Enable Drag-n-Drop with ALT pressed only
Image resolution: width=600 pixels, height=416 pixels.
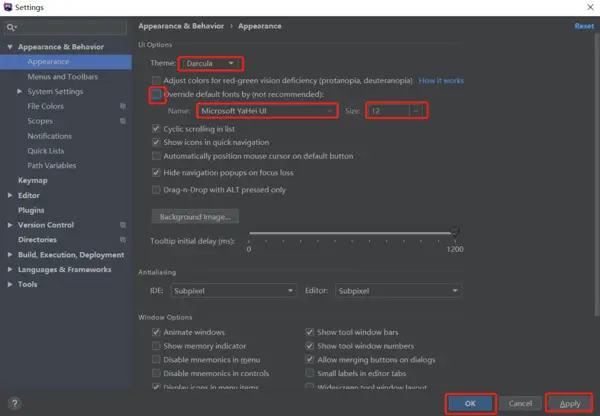pos(156,189)
